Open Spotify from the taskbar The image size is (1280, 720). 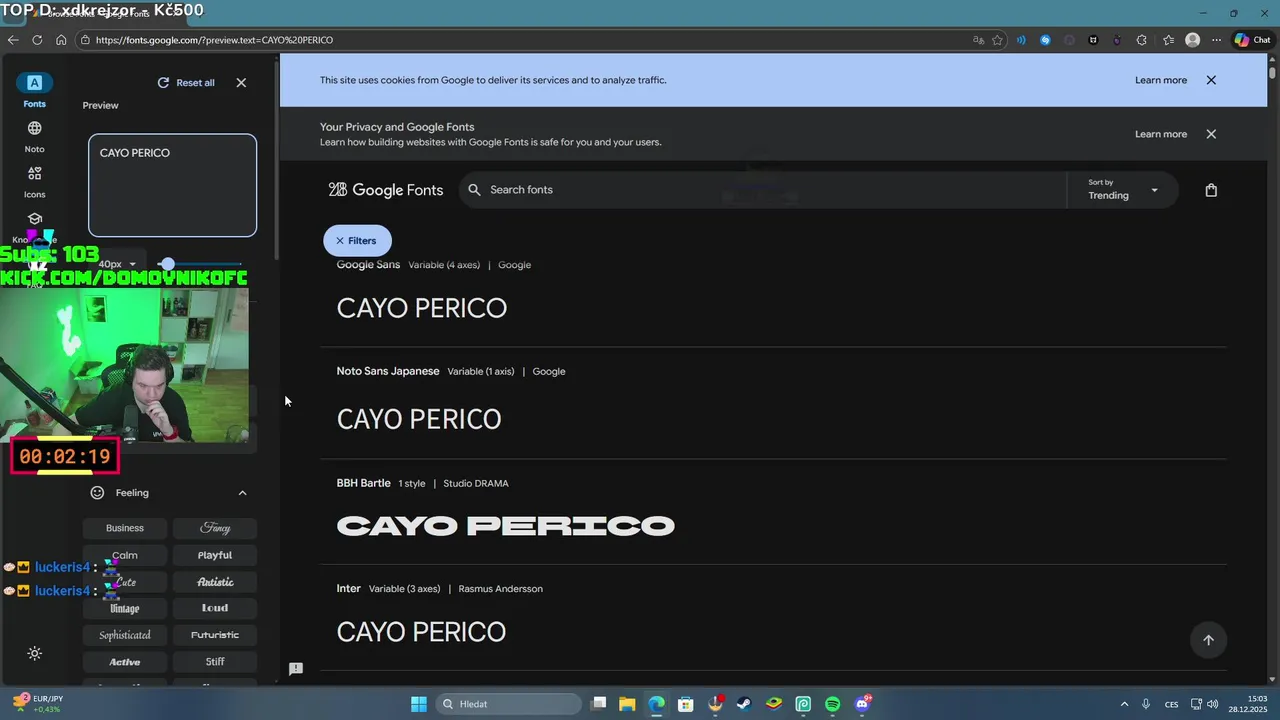833,704
